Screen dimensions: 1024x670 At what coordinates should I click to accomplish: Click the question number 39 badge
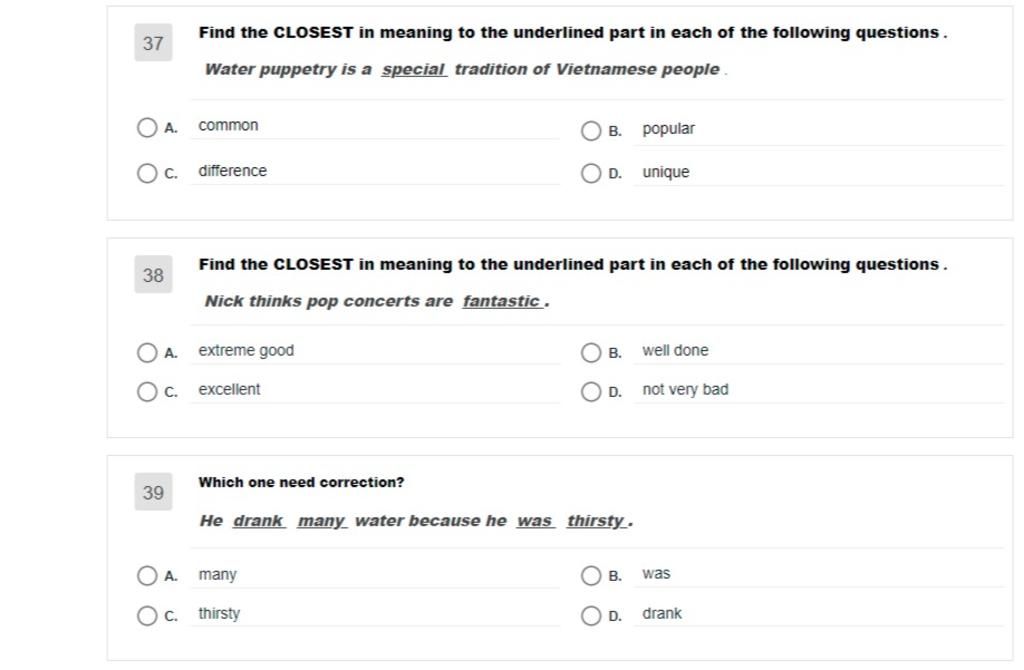point(153,492)
